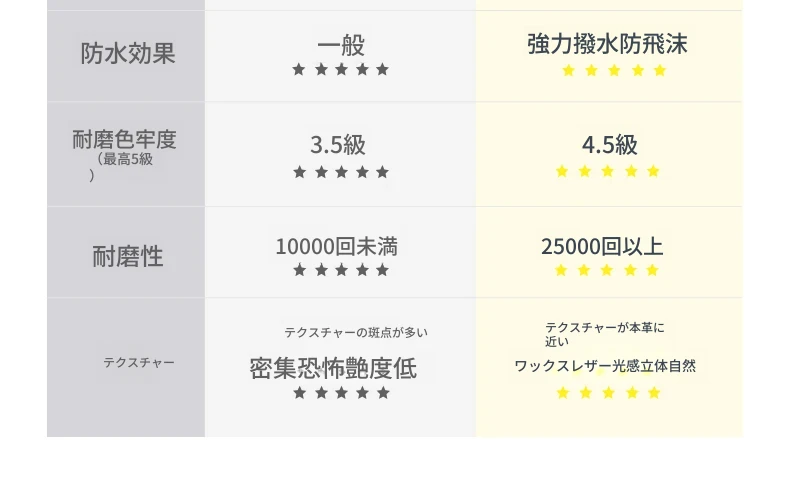Click the 耐磨性 row label
This screenshot has width=790, height=497.
(128, 256)
